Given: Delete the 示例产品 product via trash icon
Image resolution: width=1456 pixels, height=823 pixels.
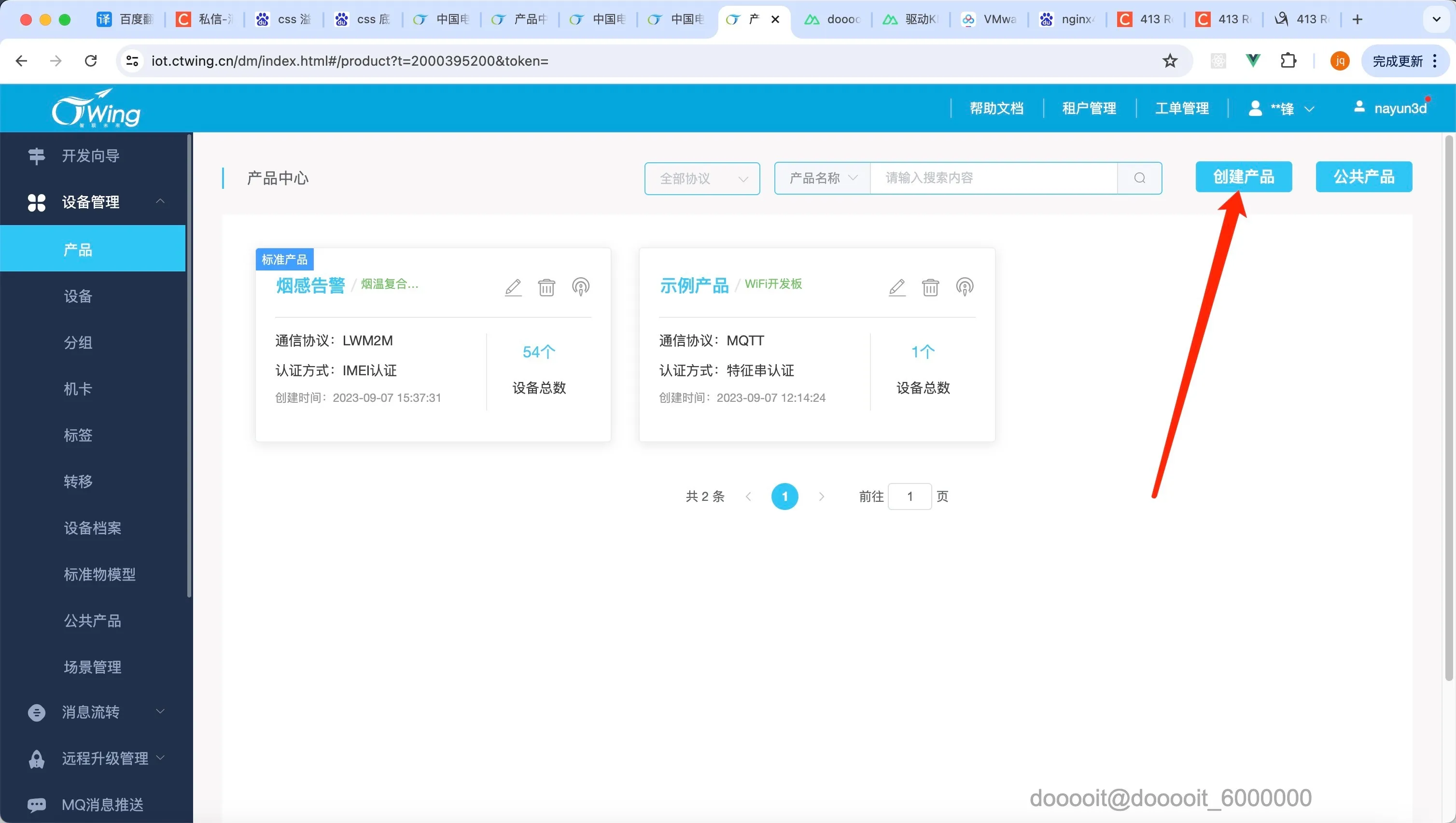Looking at the screenshot, I should 930,287.
